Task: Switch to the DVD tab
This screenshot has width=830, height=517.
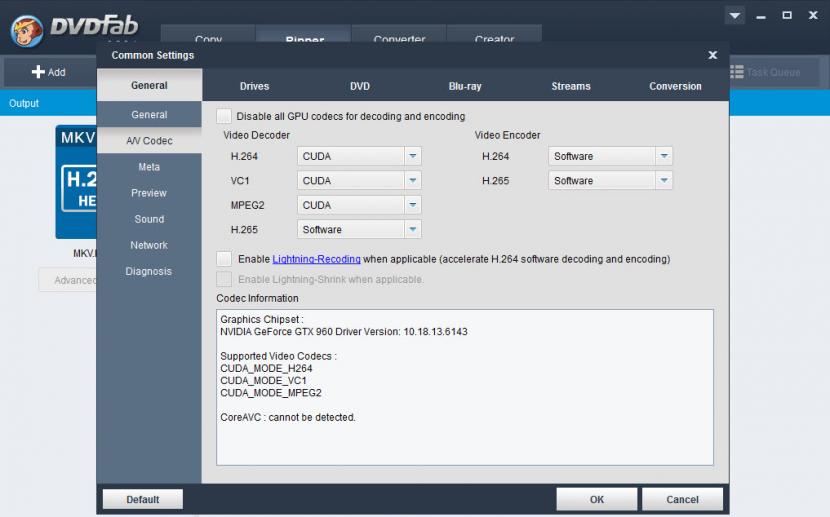Action: (x=359, y=86)
